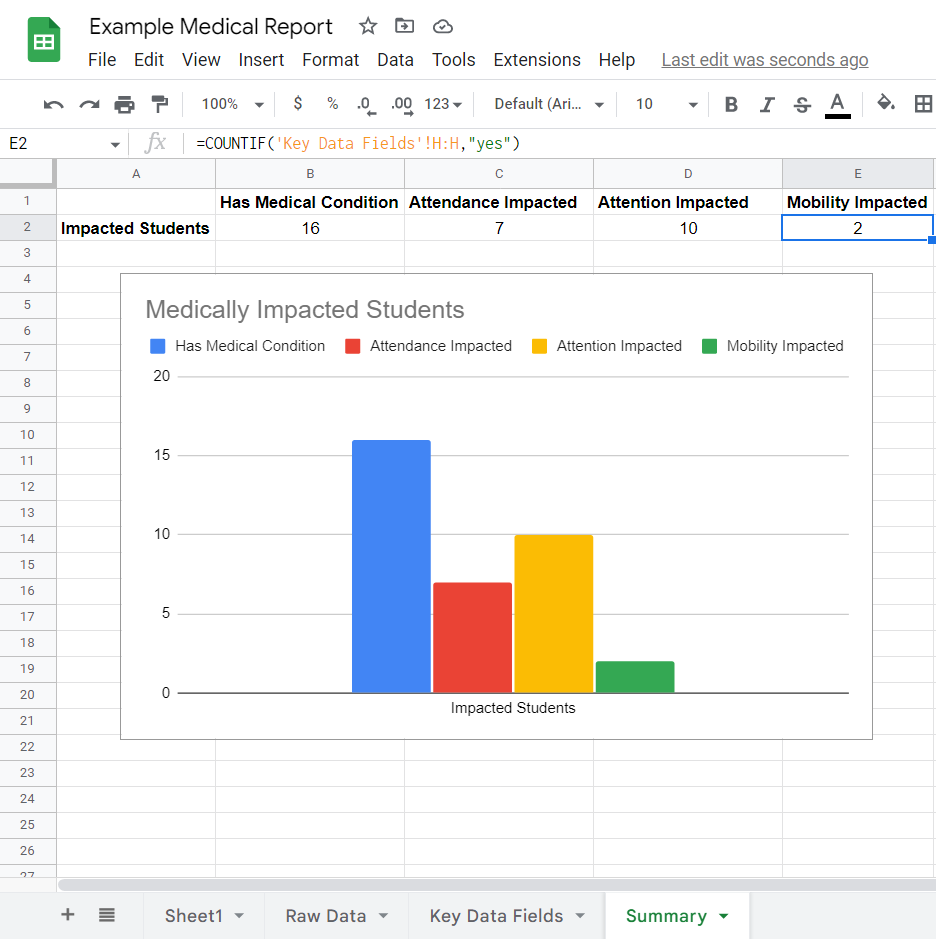This screenshot has height=939, width=936.
Task: Toggle strikethrough formatting
Action: click(x=801, y=104)
